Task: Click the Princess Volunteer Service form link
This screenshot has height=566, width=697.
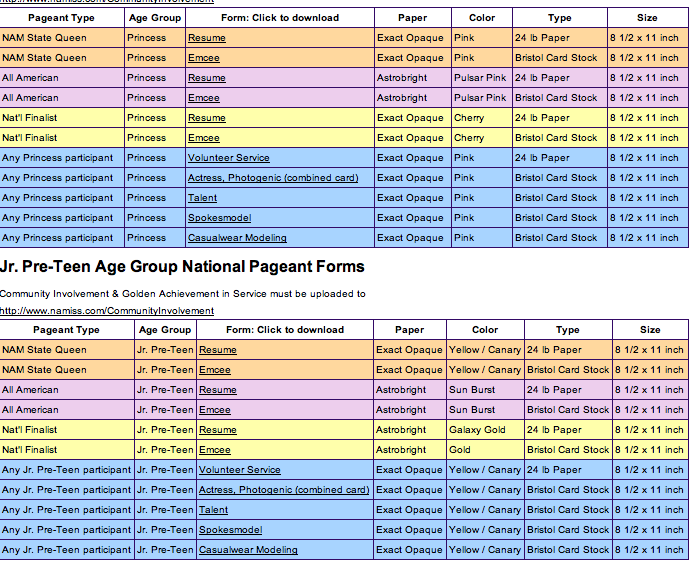Action: 228,158
